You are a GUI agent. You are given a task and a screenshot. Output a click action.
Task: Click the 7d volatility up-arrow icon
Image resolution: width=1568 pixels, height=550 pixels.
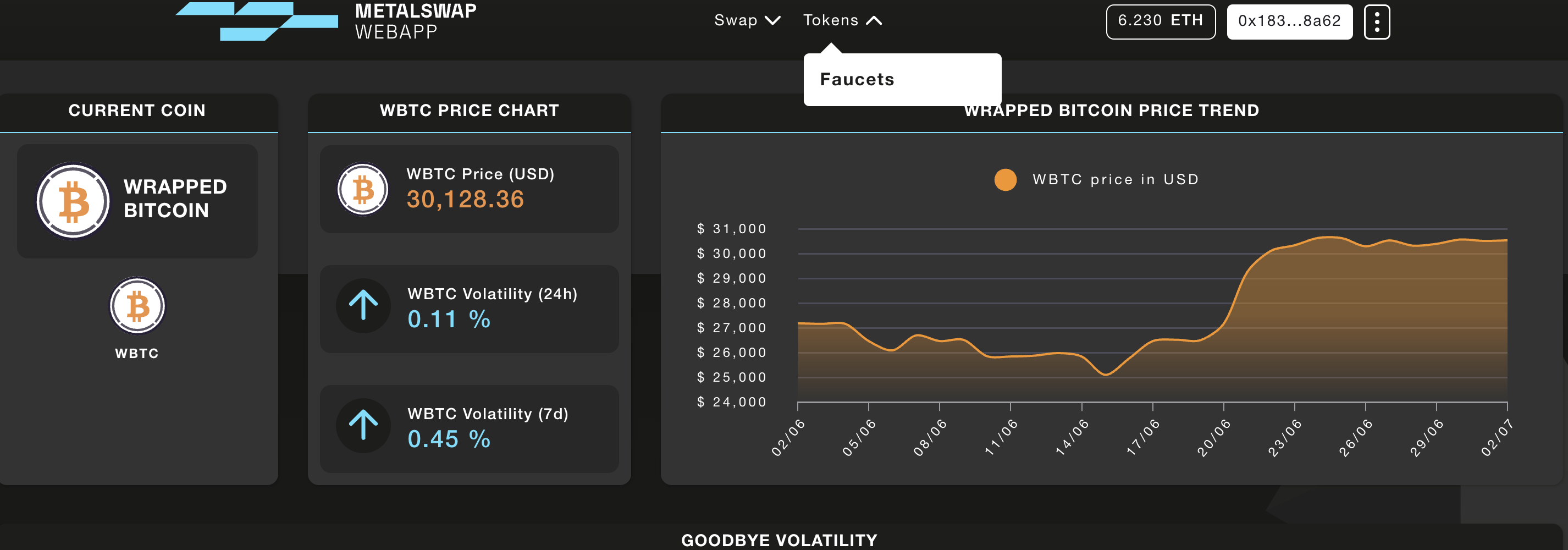coord(363,426)
